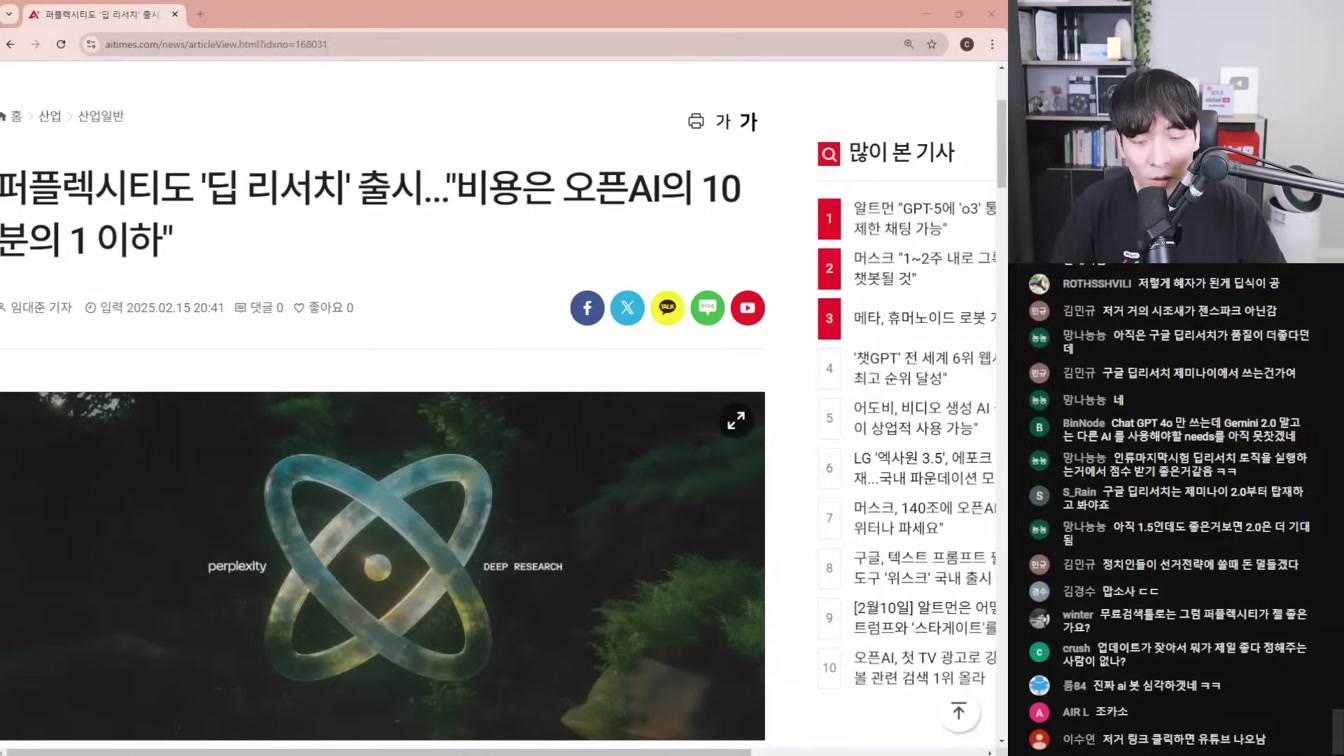
Task: Click 댓글 0 comment count
Action: [259, 308]
